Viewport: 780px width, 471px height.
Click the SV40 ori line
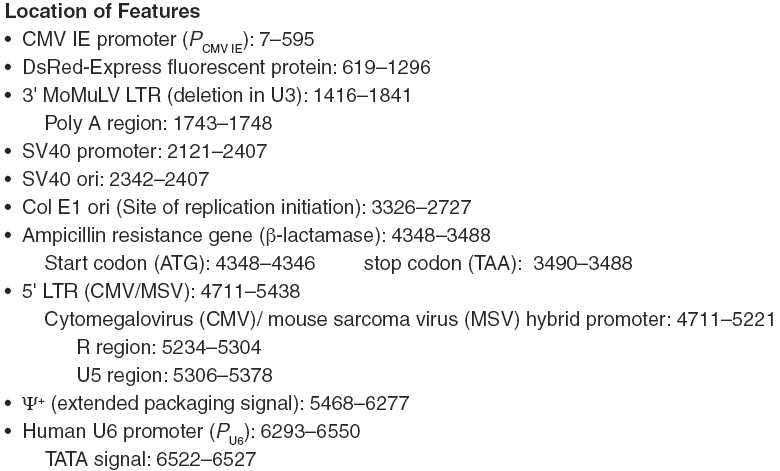(115, 179)
